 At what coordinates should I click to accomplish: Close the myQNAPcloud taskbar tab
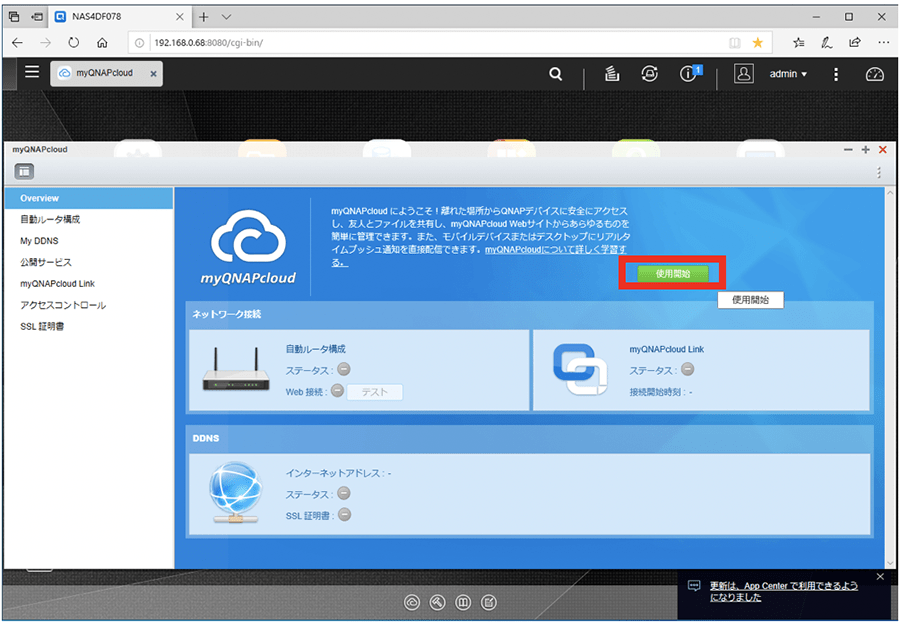click(x=153, y=74)
